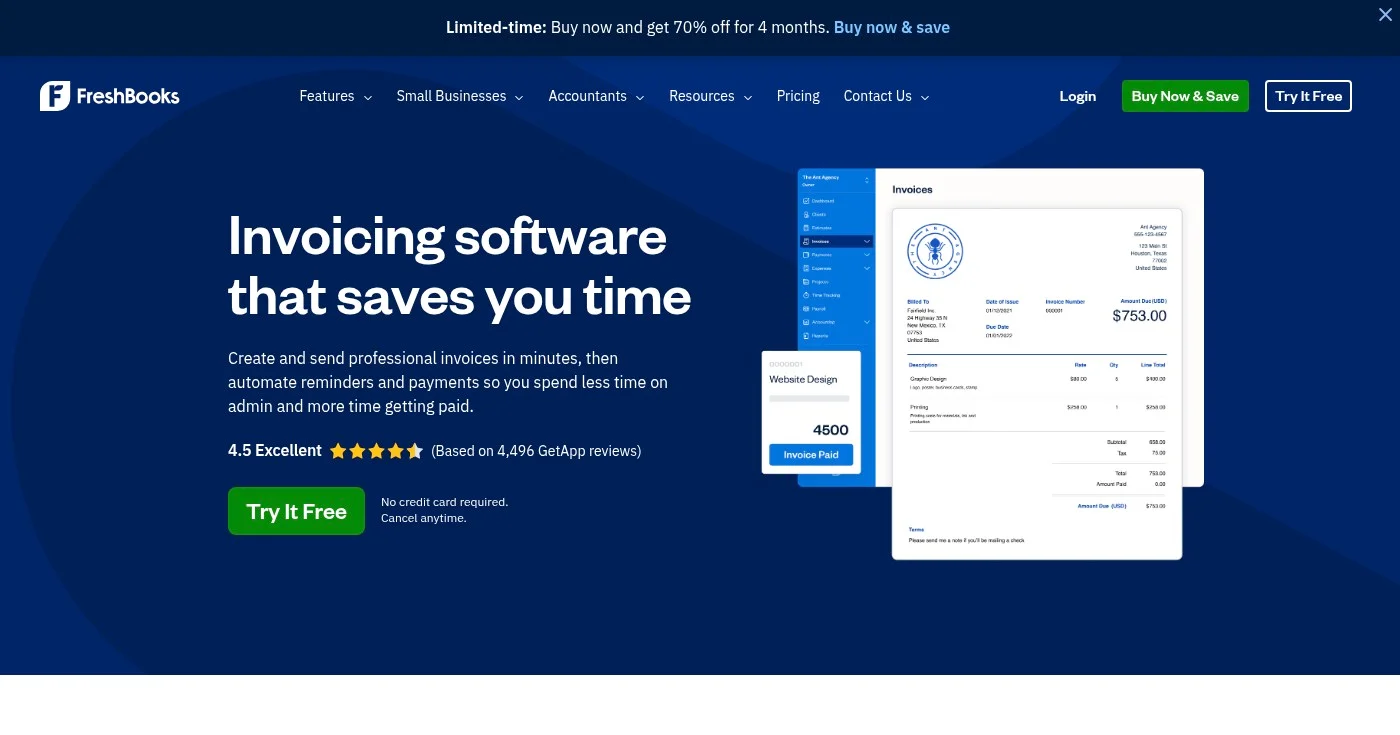Click the "No credit card required." text
Viewport: 1400px width, 735px height.
(445, 502)
